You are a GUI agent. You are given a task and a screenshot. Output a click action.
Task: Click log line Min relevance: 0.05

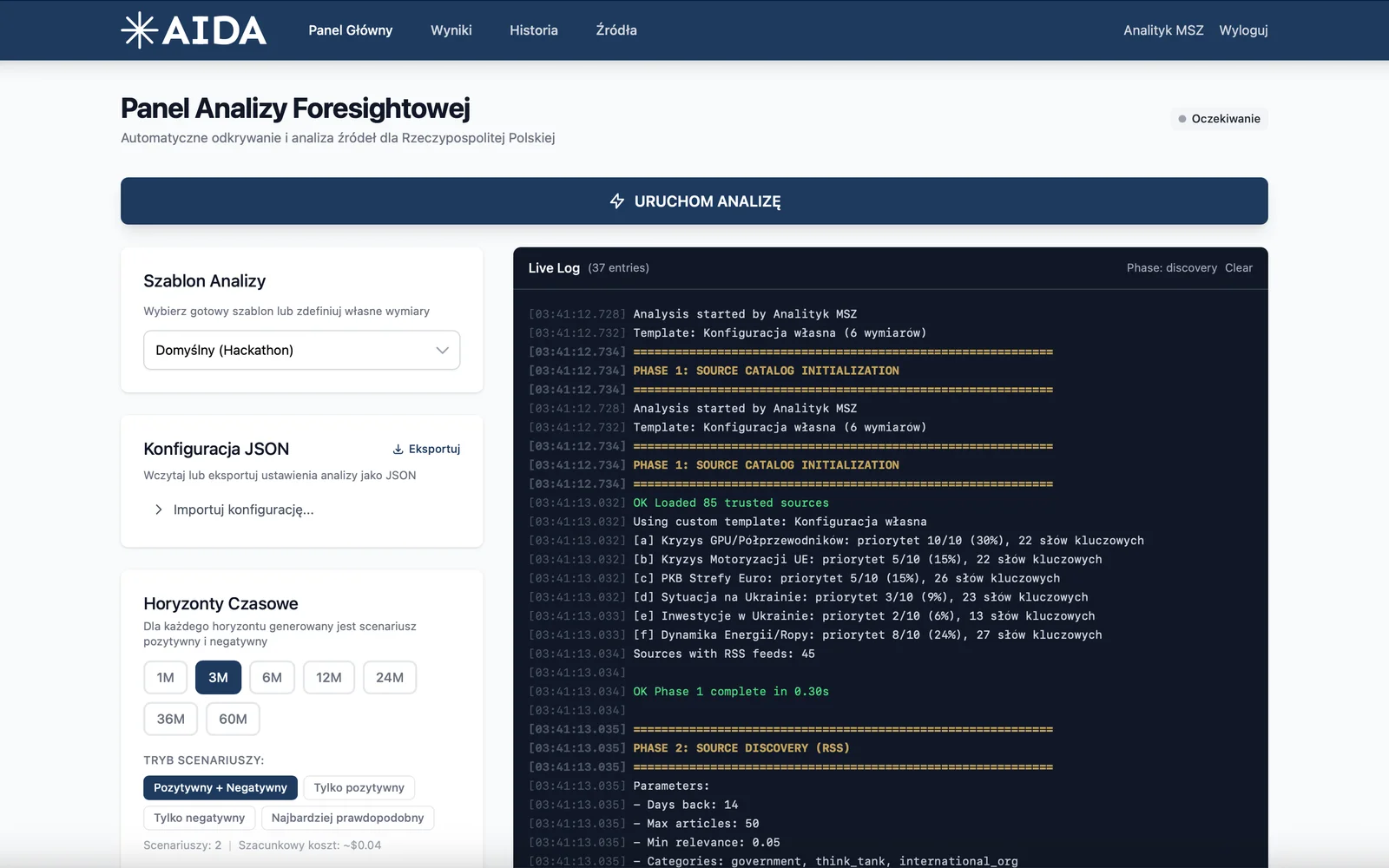pos(707,843)
